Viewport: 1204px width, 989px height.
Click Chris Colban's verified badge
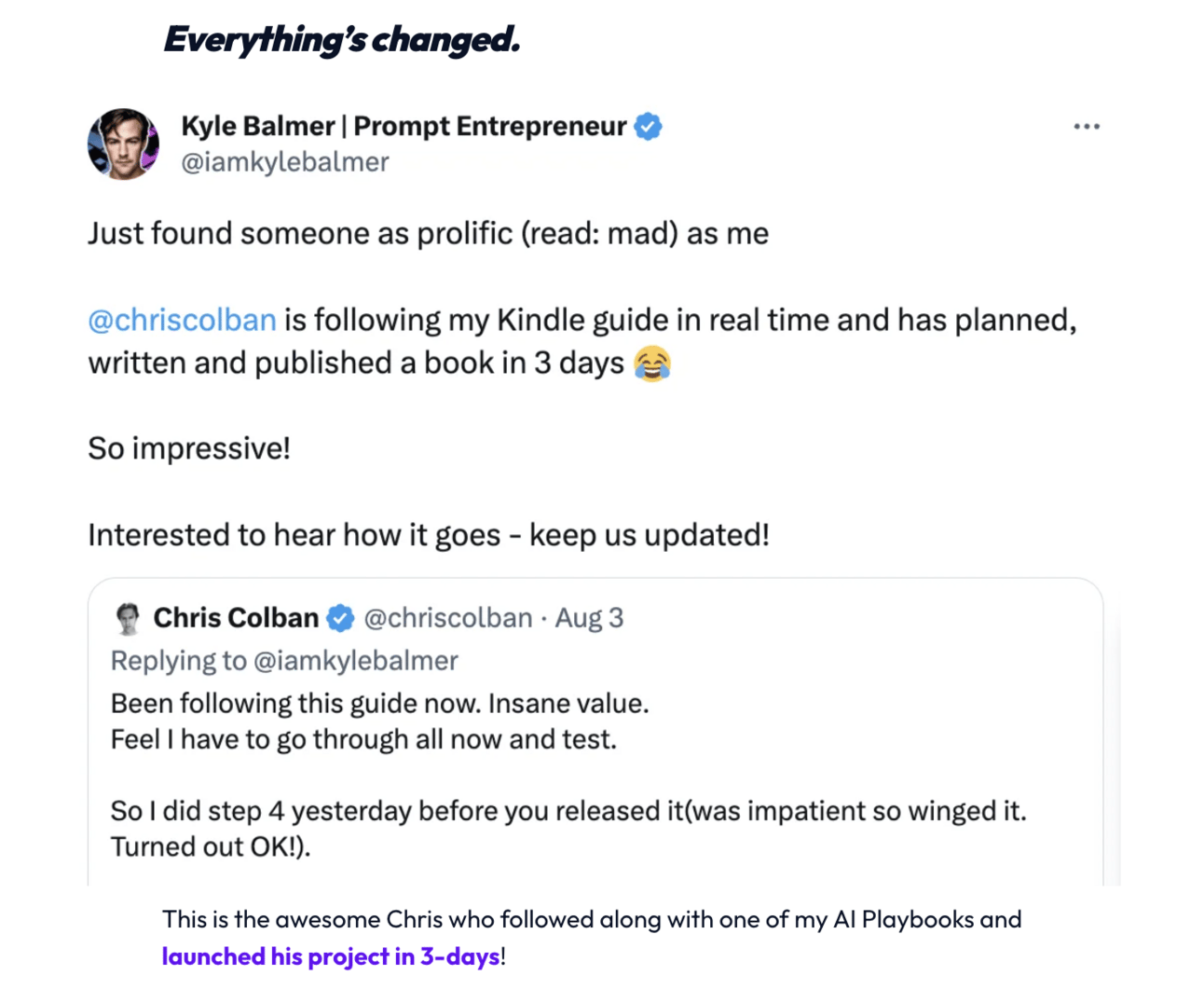[341, 618]
